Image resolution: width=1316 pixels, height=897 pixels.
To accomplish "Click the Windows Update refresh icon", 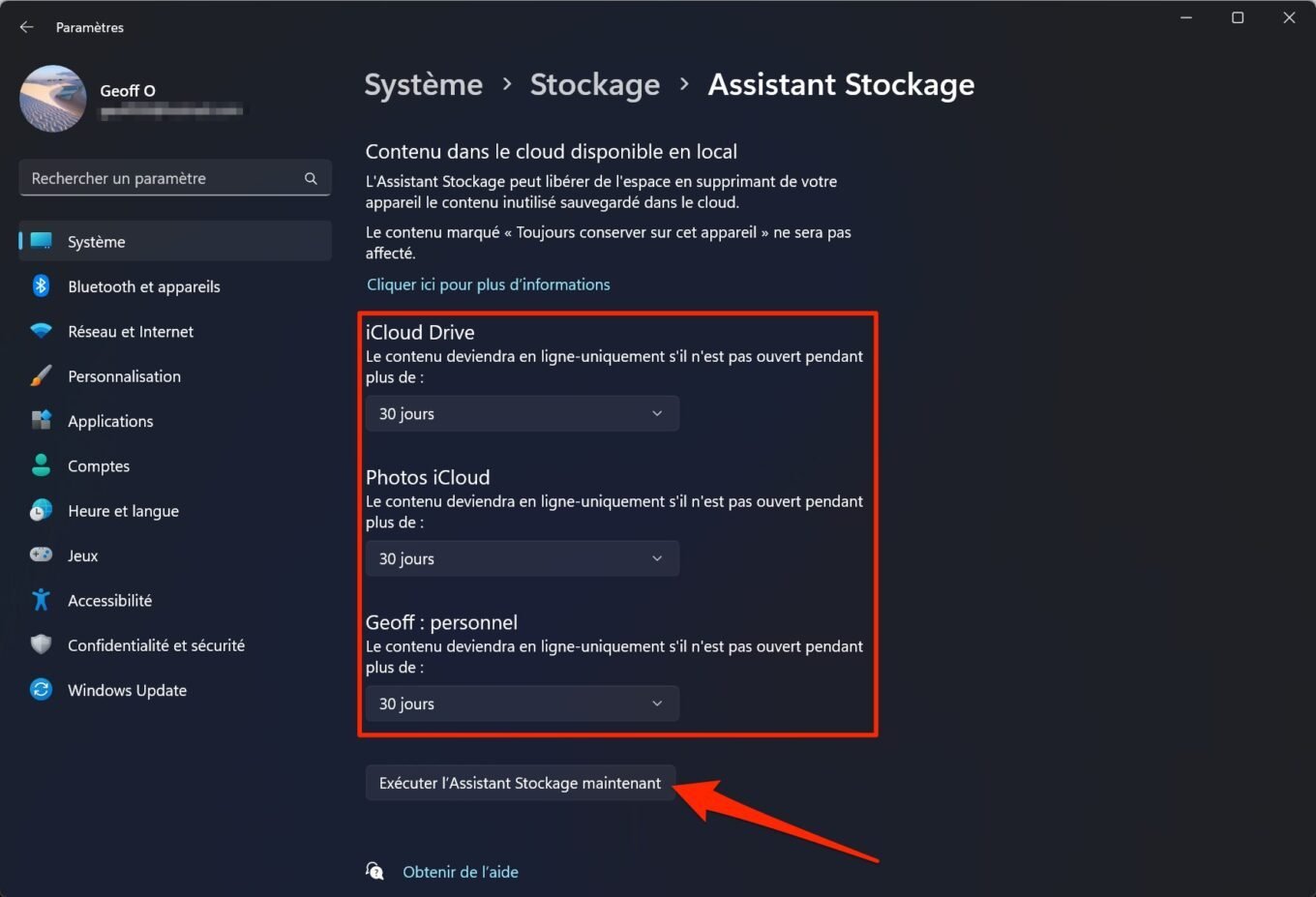I will coord(41,689).
